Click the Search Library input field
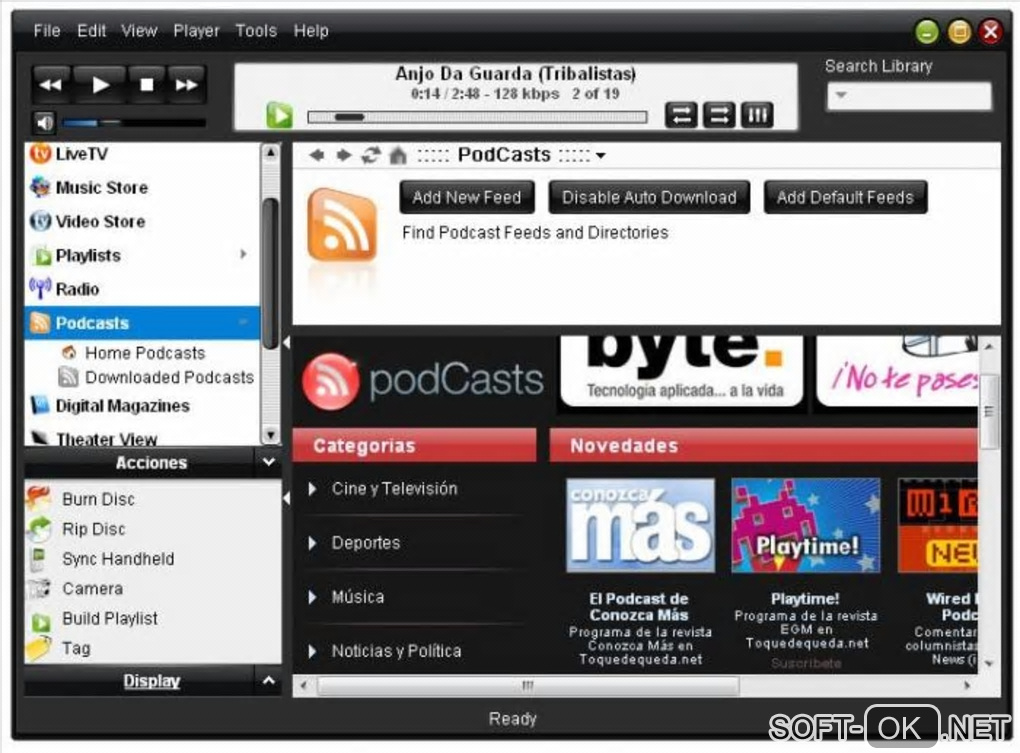Viewport: 1020px width, 753px height. coord(909,96)
